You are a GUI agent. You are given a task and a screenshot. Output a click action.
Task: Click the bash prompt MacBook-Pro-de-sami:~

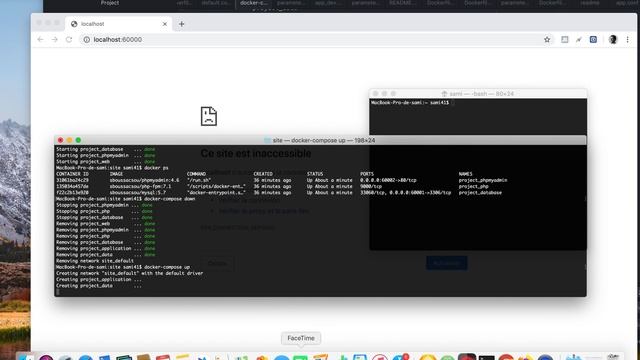click(x=410, y=102)
